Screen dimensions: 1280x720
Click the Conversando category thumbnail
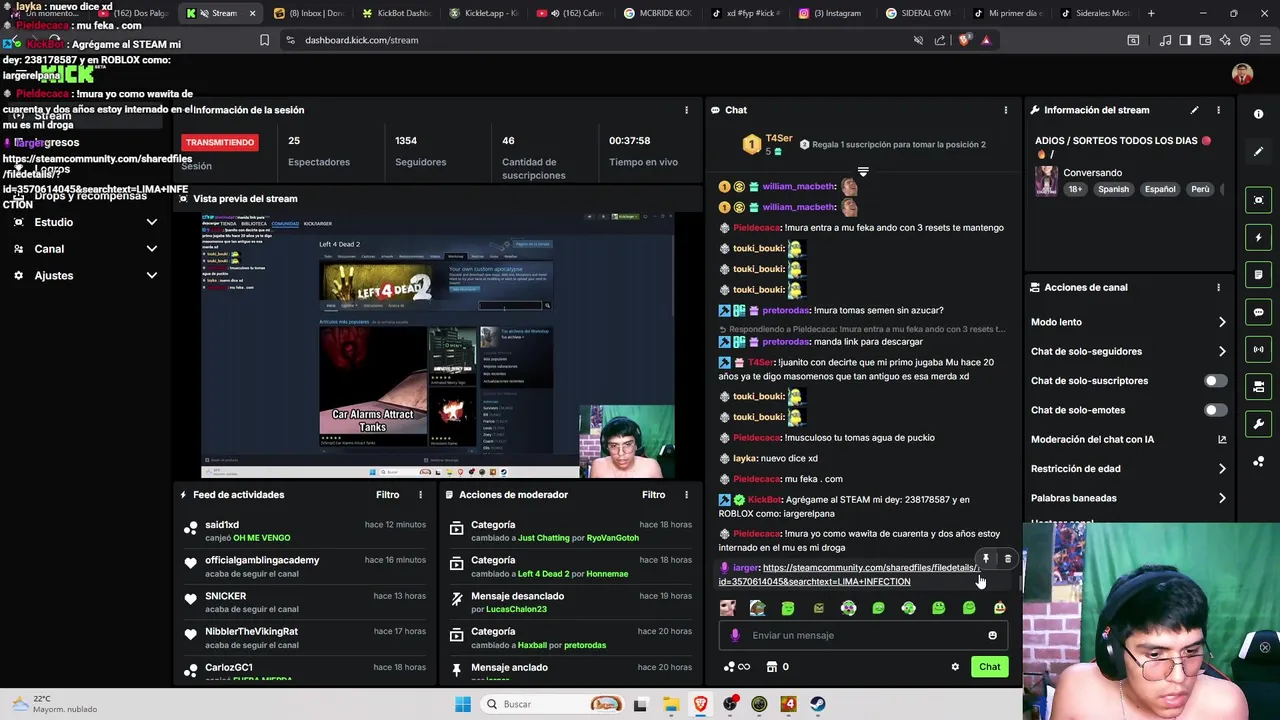(x=1047, y=180)
